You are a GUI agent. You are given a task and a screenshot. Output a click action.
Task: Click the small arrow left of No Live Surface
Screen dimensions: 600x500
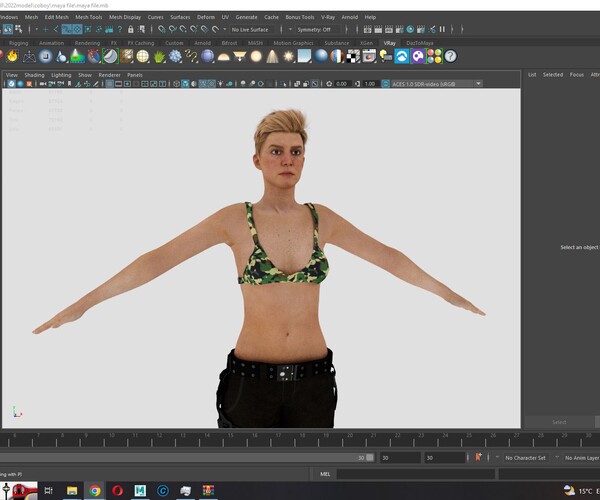tap(225, 29)
